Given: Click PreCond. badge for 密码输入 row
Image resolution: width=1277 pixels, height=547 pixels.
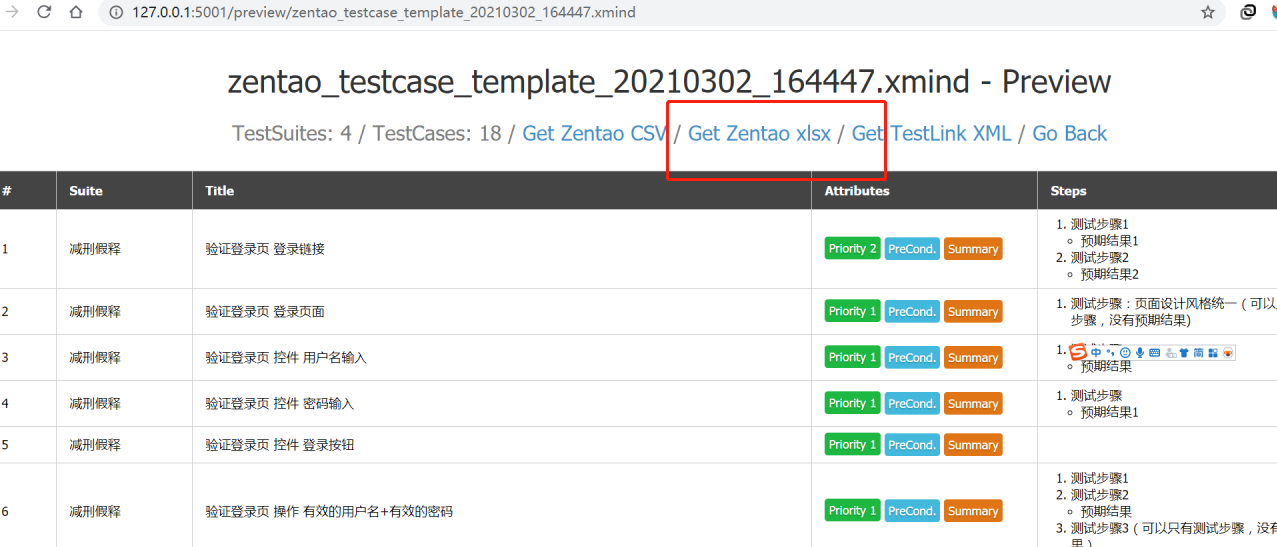Looking at the screenshot, I should [912, 403].
